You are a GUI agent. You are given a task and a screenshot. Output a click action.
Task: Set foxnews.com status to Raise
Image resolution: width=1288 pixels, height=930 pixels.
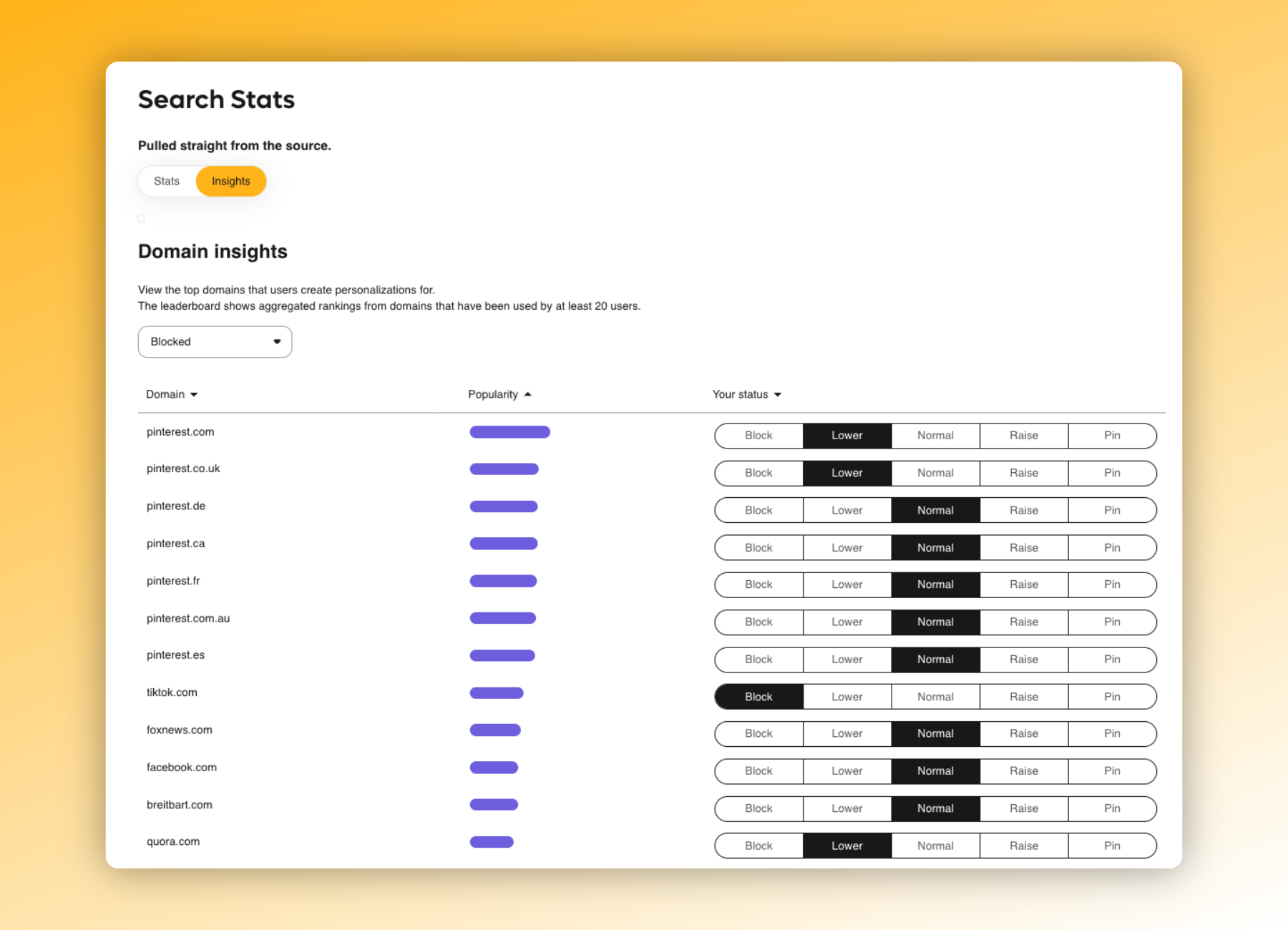pyautogui.click(x=1024, y=733)
